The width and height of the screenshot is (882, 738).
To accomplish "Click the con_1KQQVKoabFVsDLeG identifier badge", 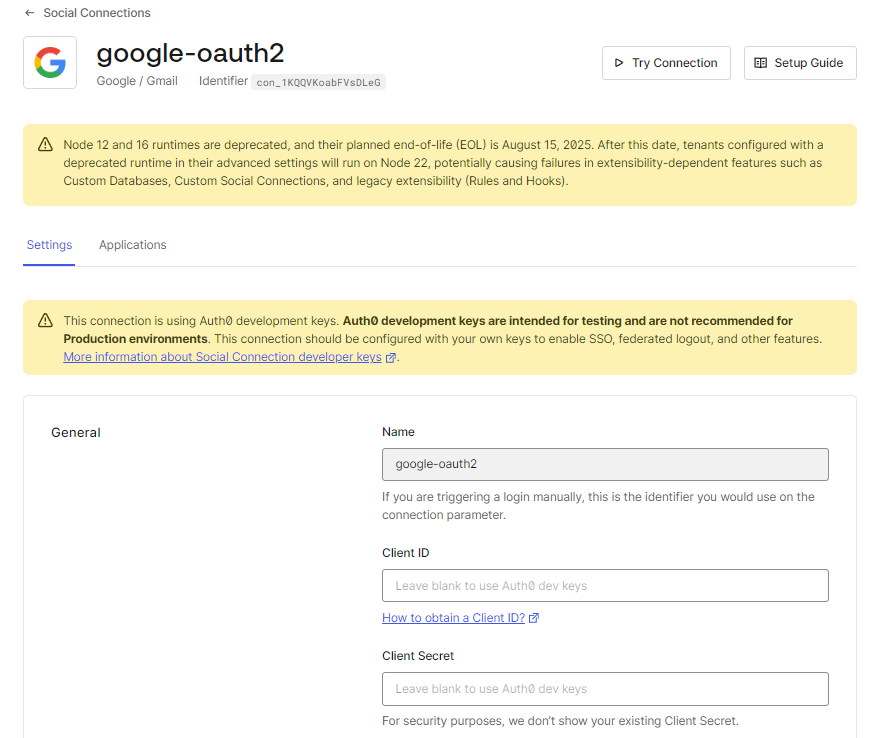I will (318, 82).
